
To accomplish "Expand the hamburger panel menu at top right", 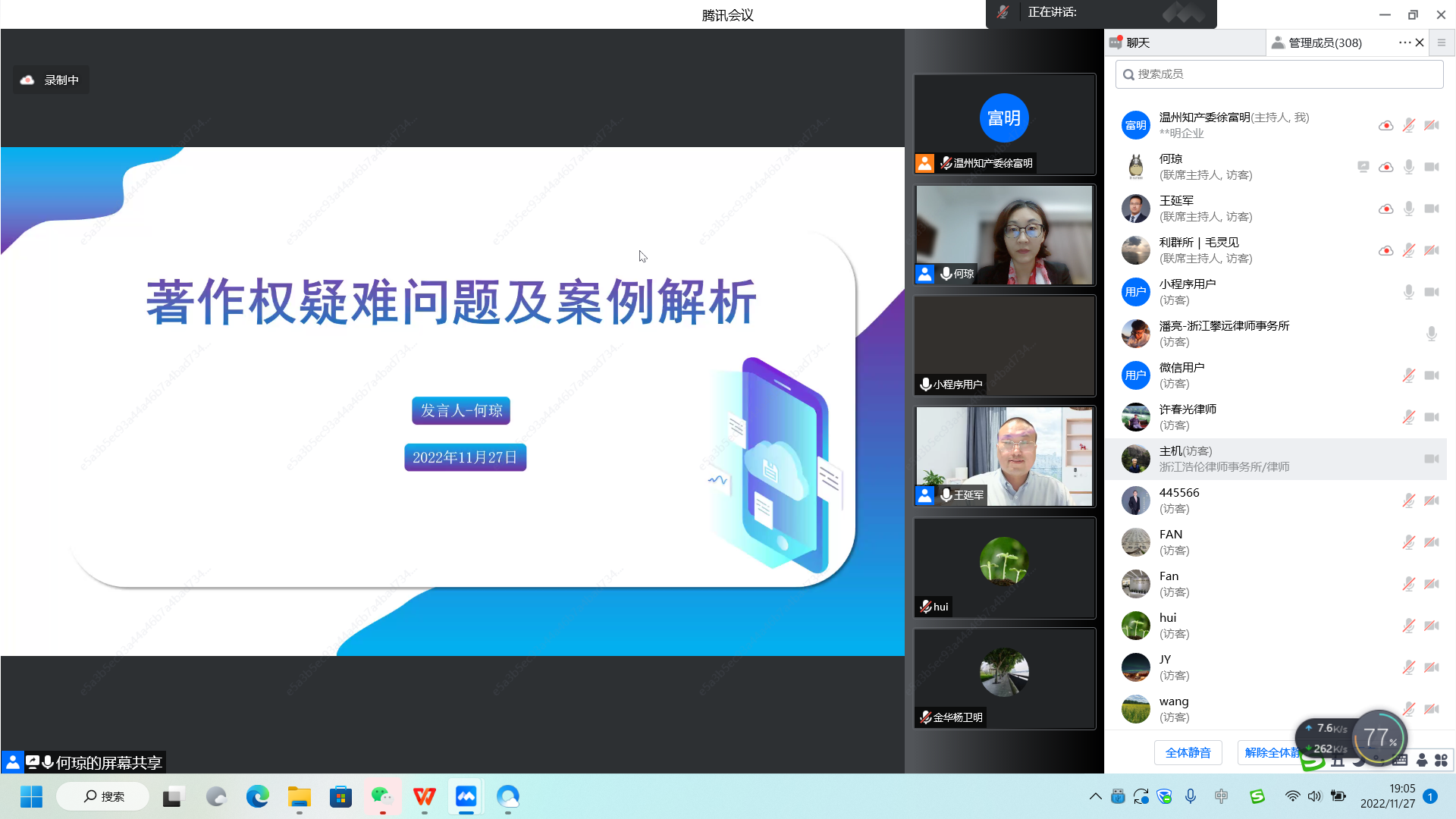I will (x=1442, y=42).
